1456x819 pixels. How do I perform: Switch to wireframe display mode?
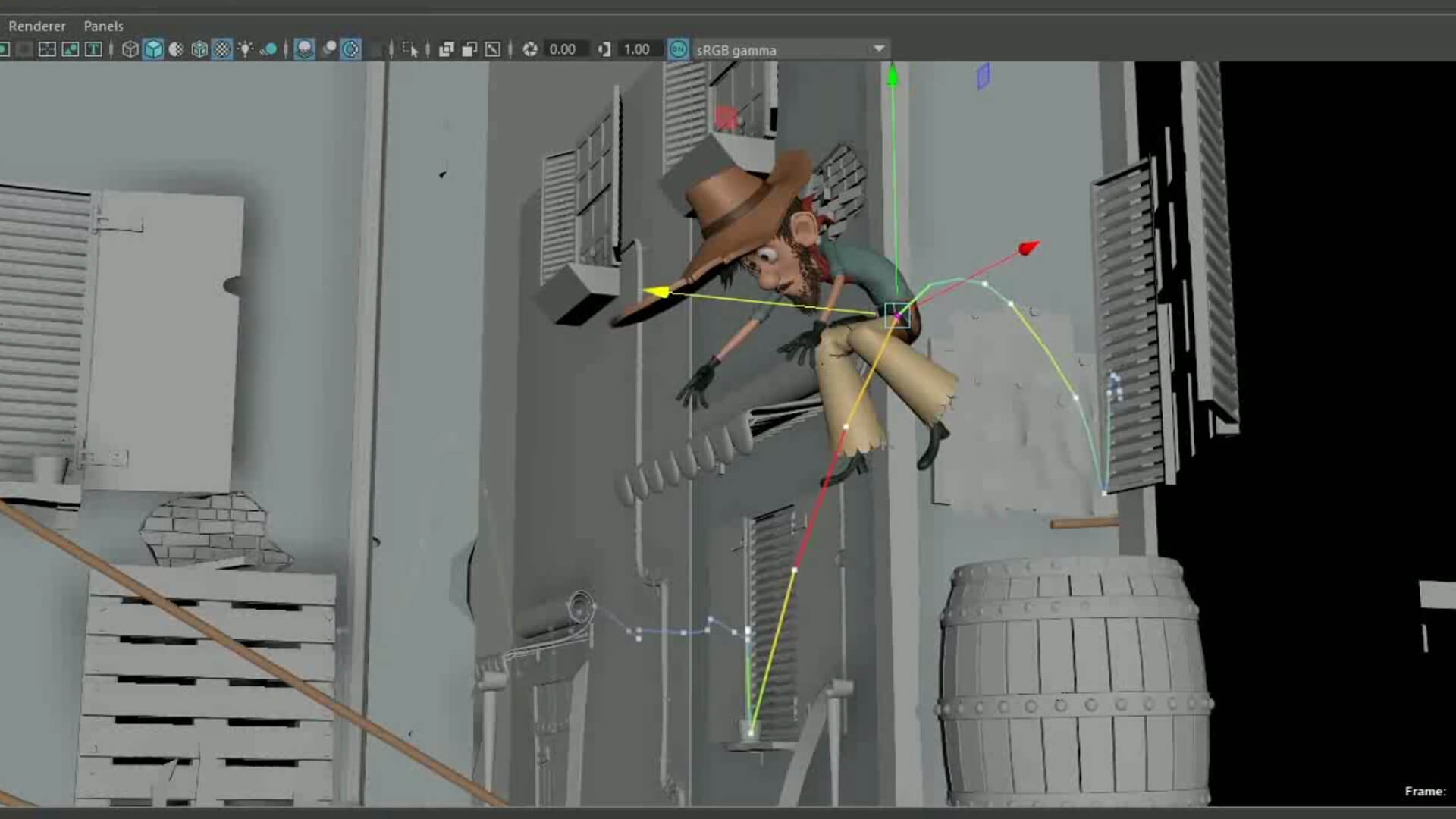(130, 49)
